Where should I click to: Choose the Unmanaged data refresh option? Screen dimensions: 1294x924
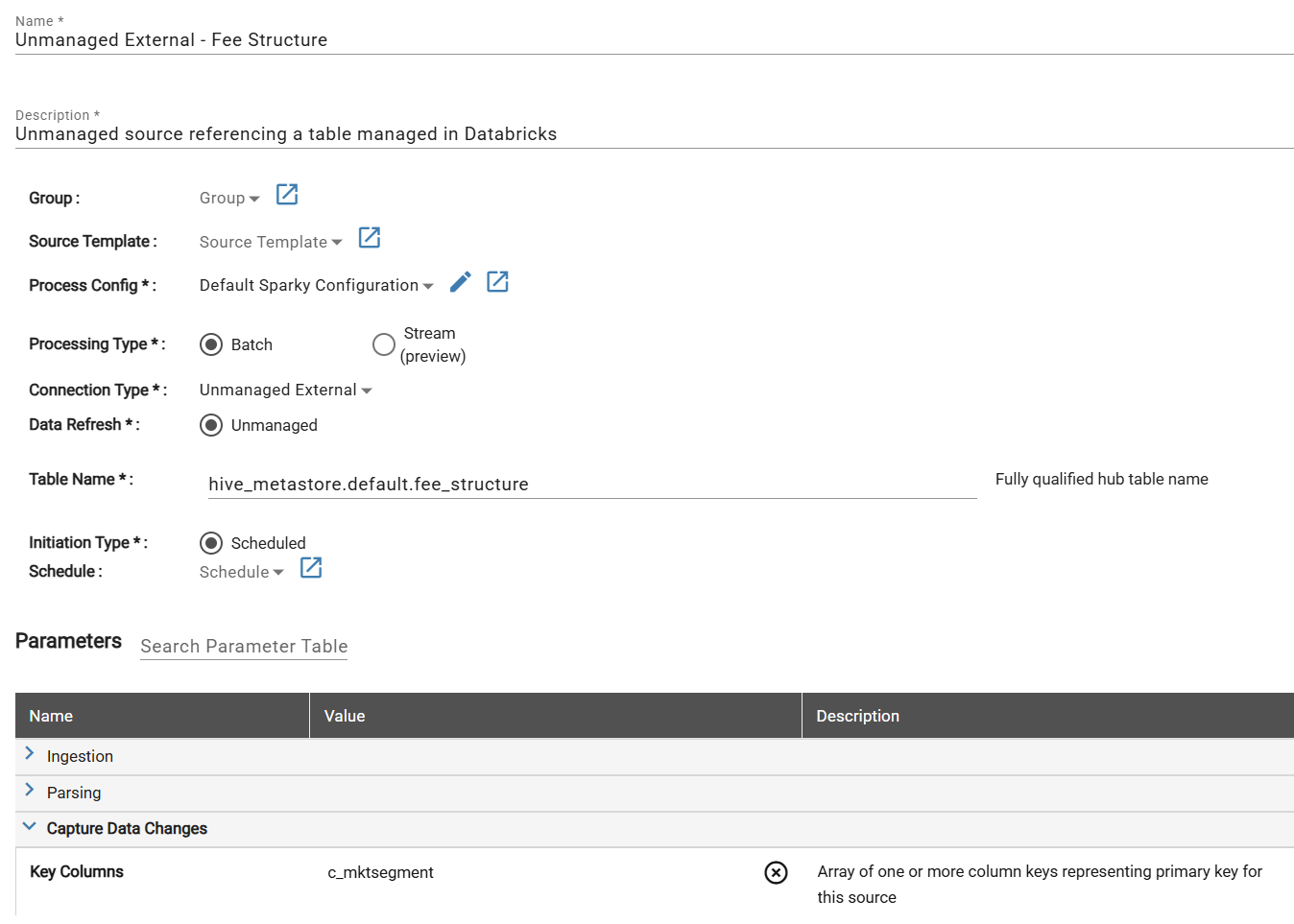tap(210, 425)
